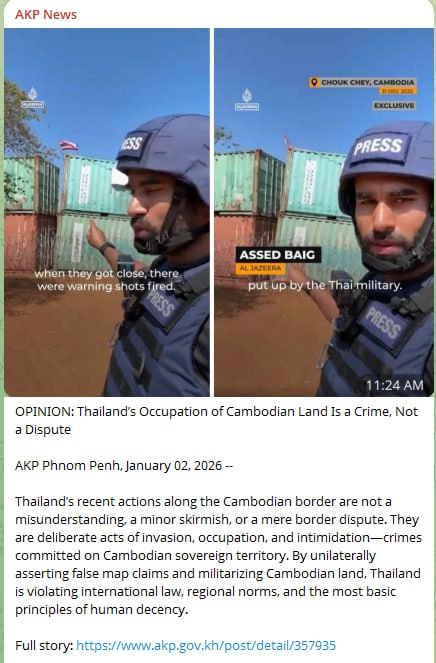Open the AKP News channel name
Image resolution: width=436 pixels, height=663 pixels.
46,15
